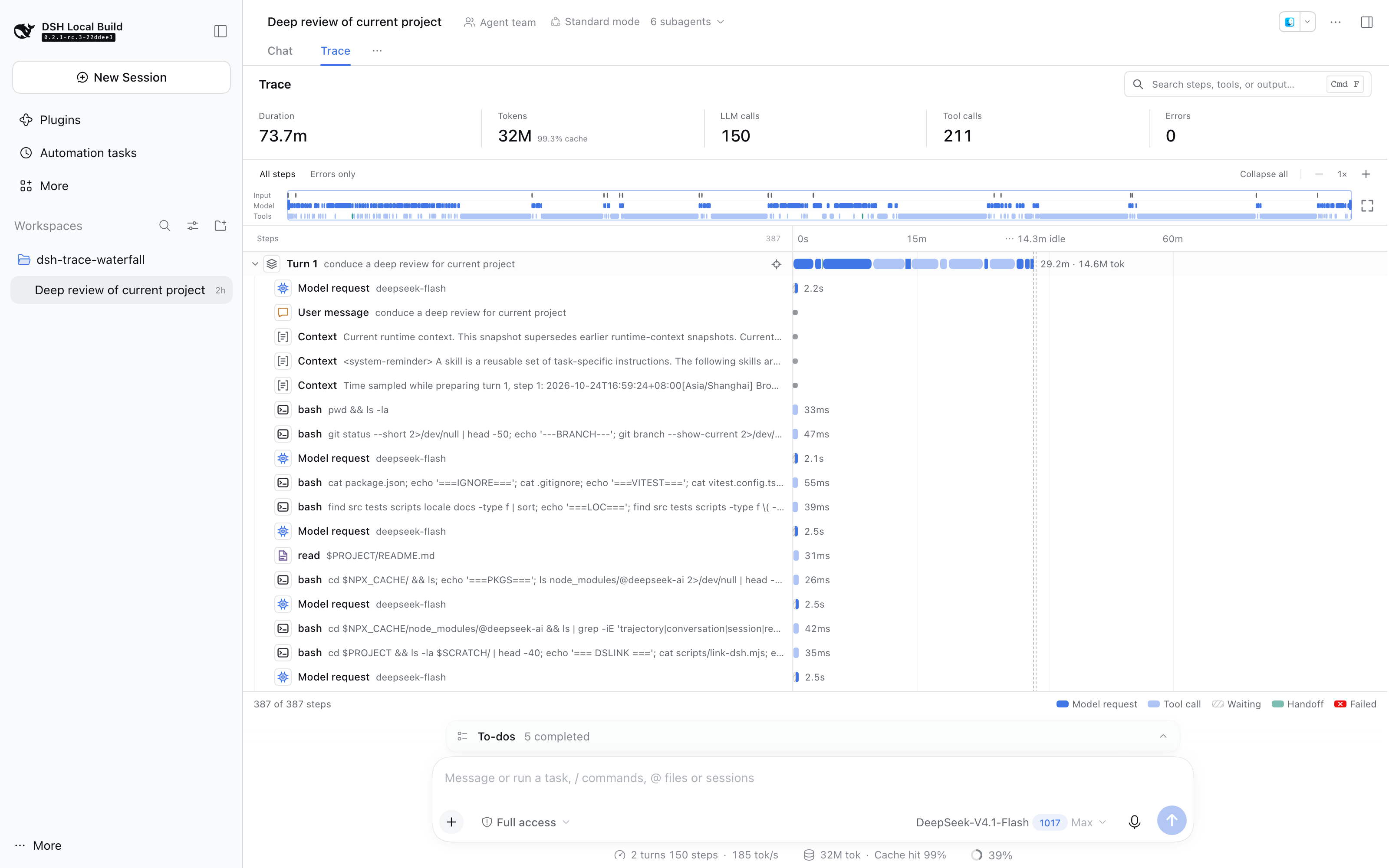Open the Full access permissions dropdown
The image size is (1389, 868).
coord(526,822)
